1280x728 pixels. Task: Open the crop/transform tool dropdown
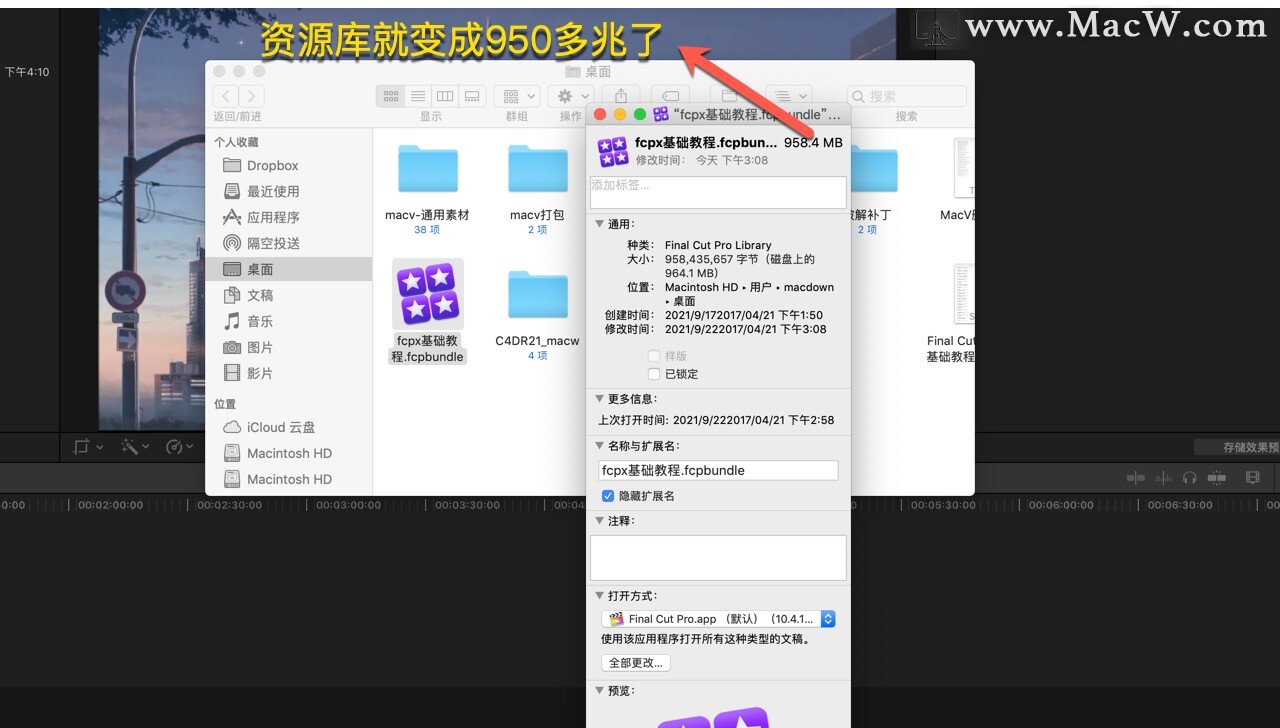(x=87, y=447)
